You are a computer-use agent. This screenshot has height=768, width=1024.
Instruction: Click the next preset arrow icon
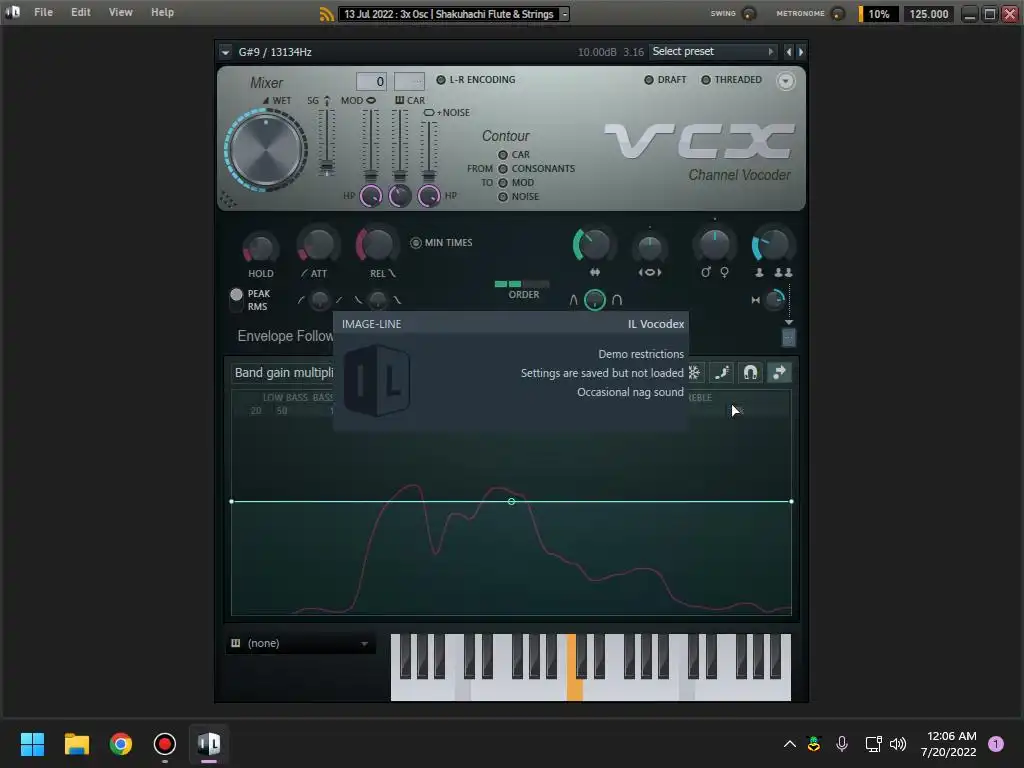801,52
